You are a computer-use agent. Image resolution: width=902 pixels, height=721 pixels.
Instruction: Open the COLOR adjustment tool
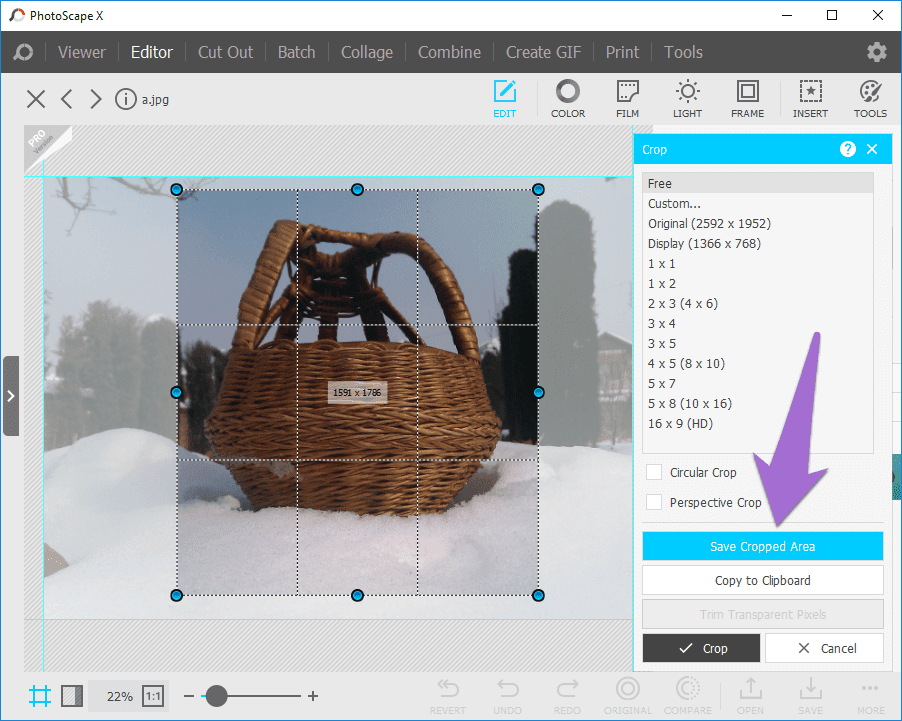click(x=568, y=98)
